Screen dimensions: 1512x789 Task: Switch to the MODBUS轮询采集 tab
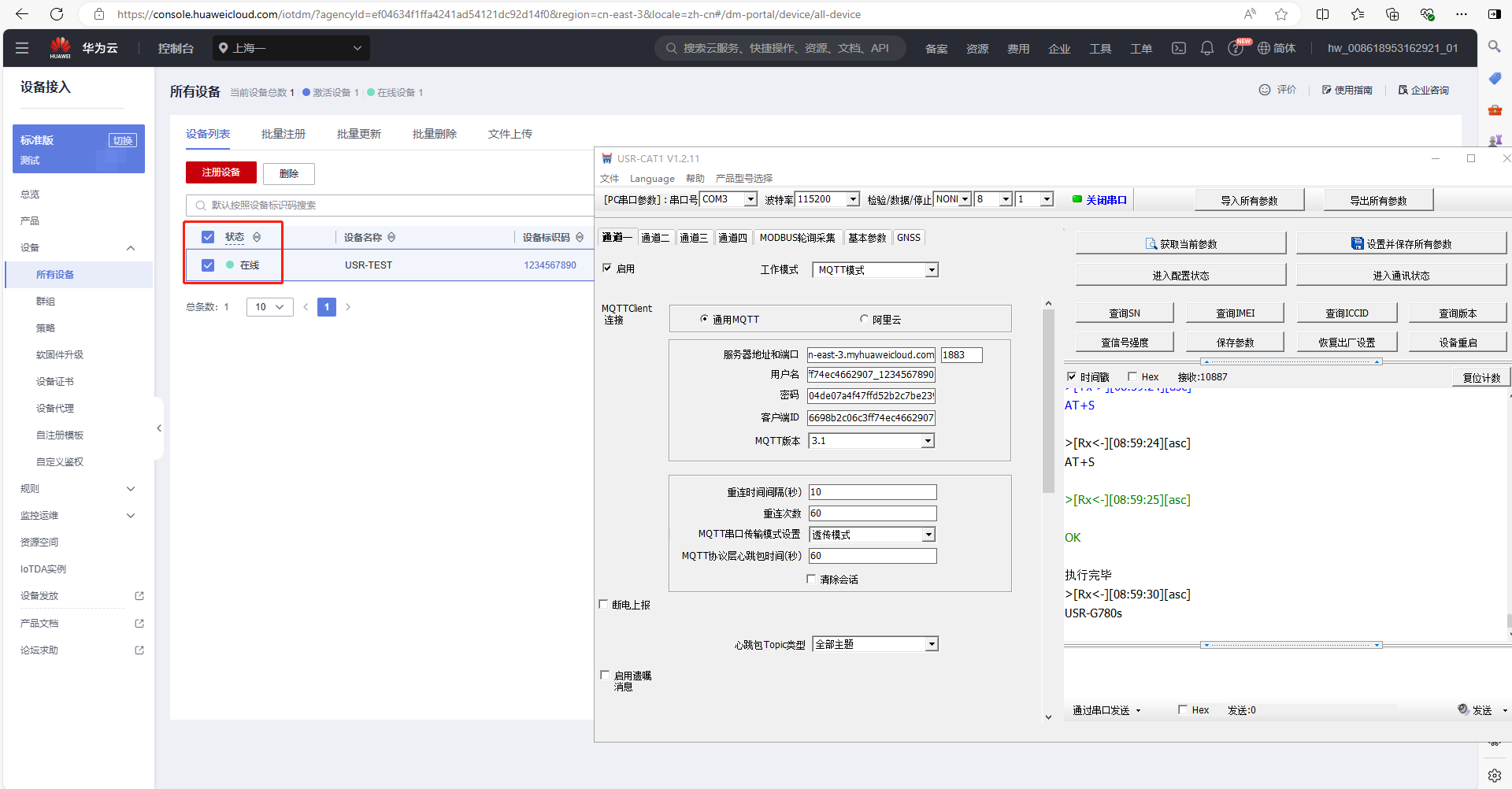797,238
